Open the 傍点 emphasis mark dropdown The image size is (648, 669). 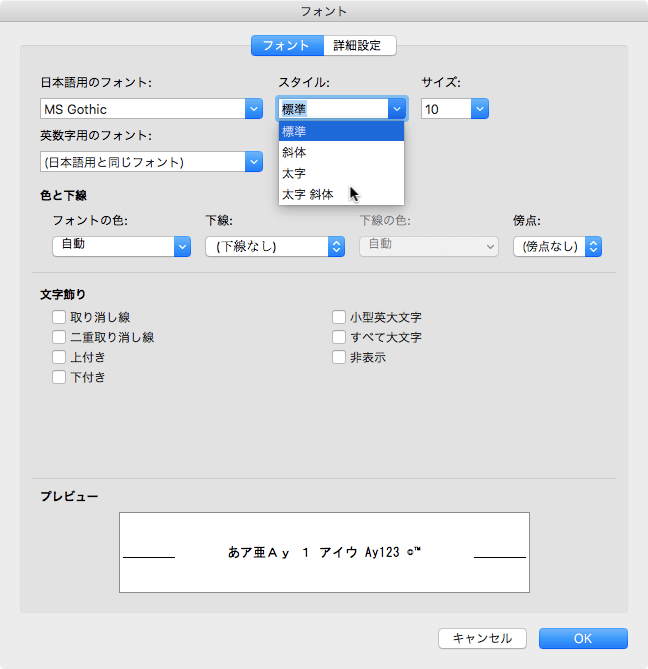tap(593, 245)
